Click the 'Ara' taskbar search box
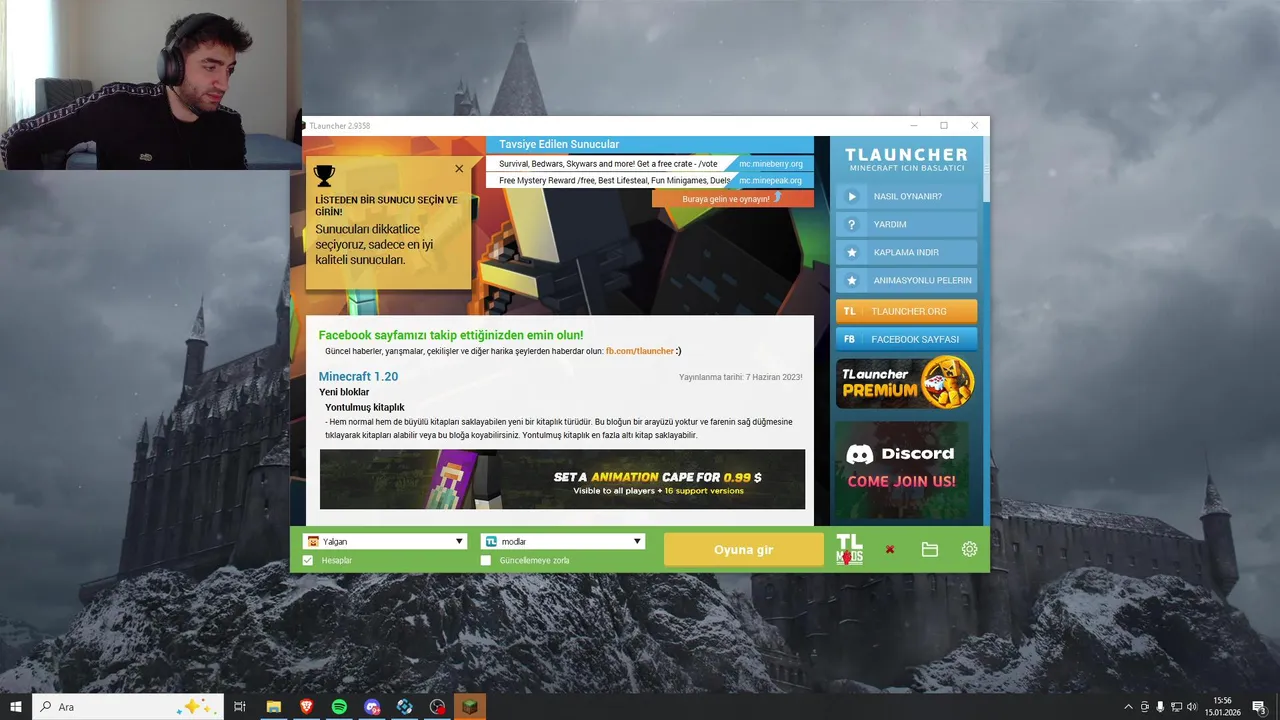This screenshot has width=1280, height=720. 128,706
